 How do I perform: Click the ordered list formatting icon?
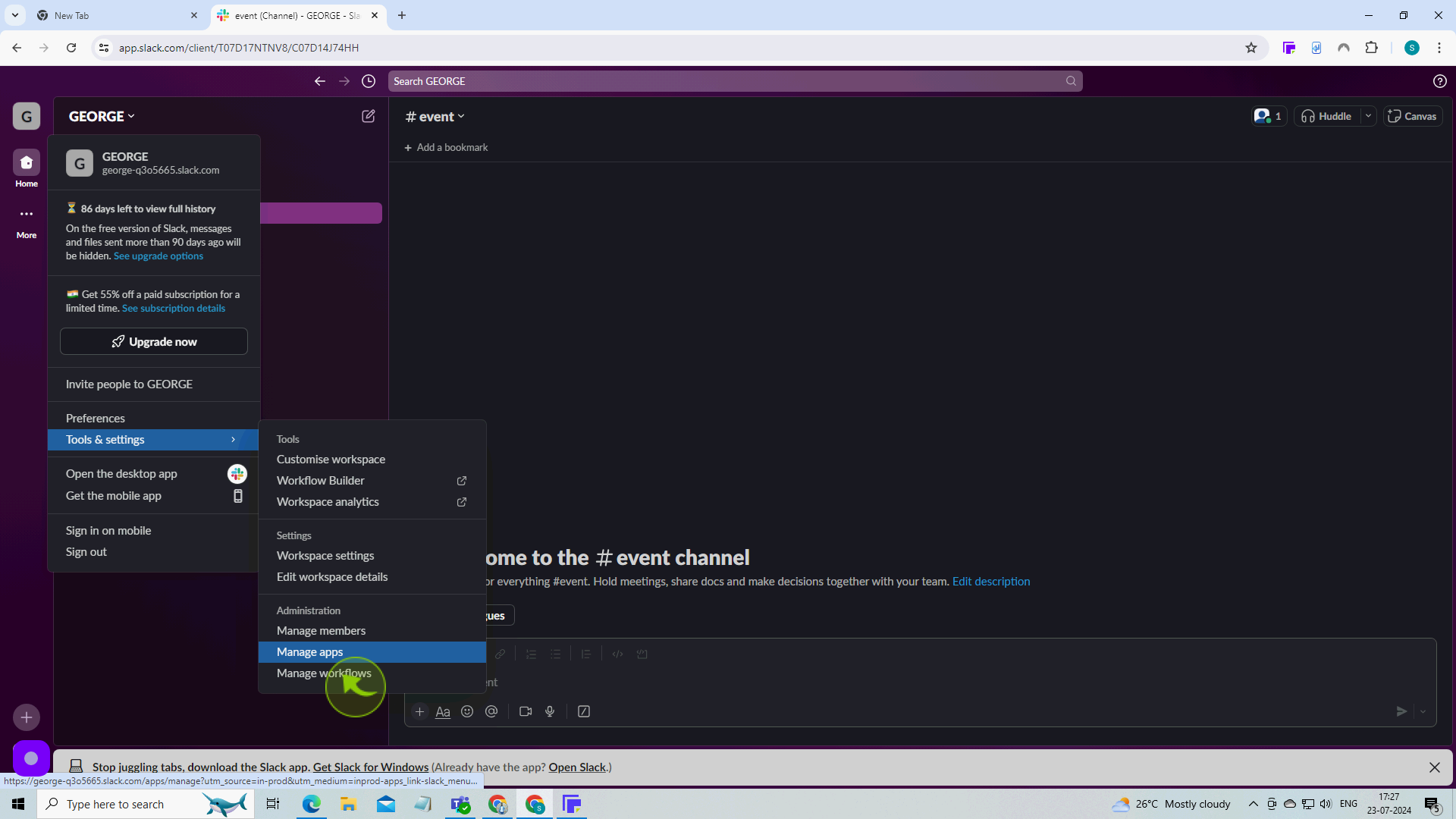pyautogui.click(x=531, y=654)
